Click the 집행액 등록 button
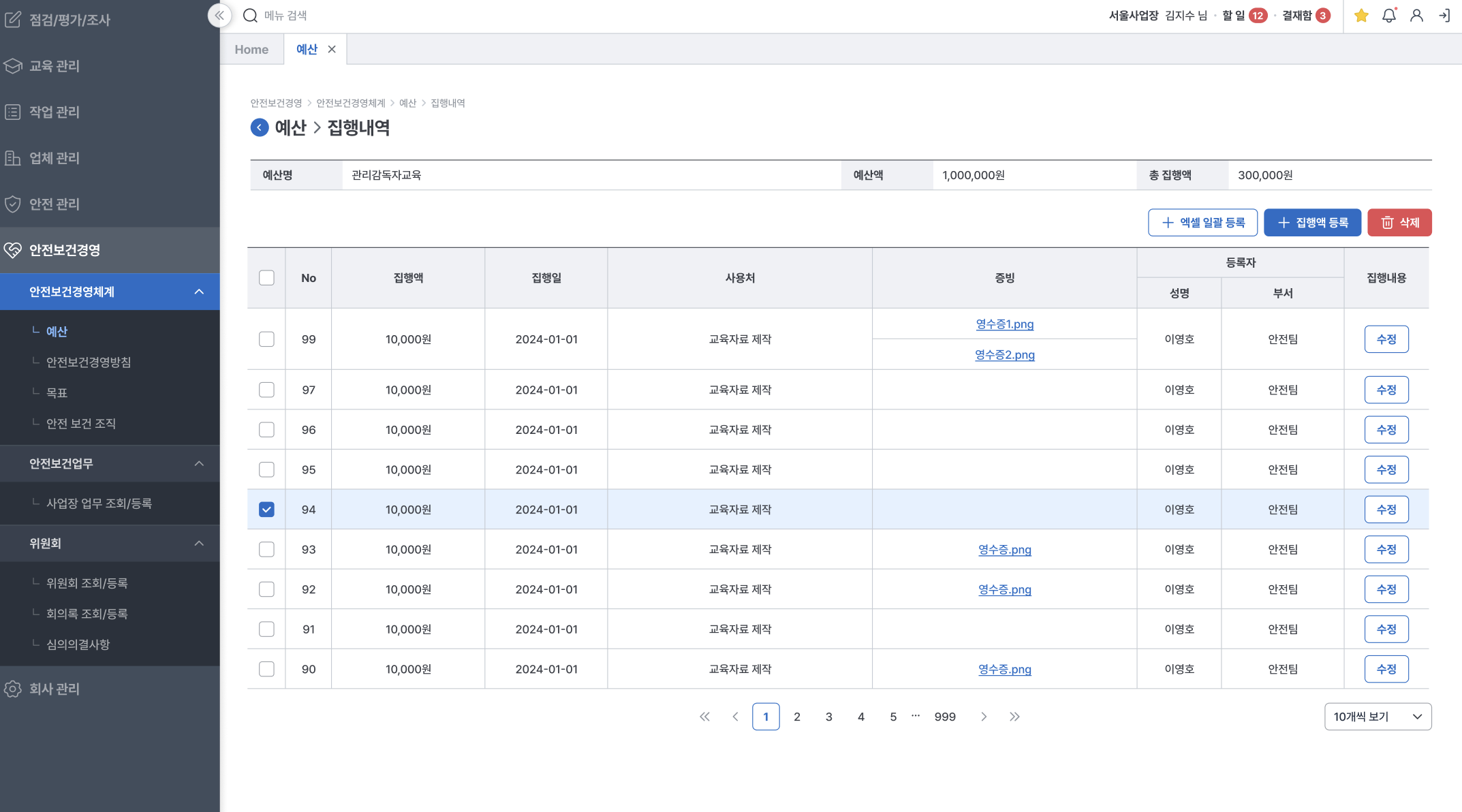 tap(1312, 223)
